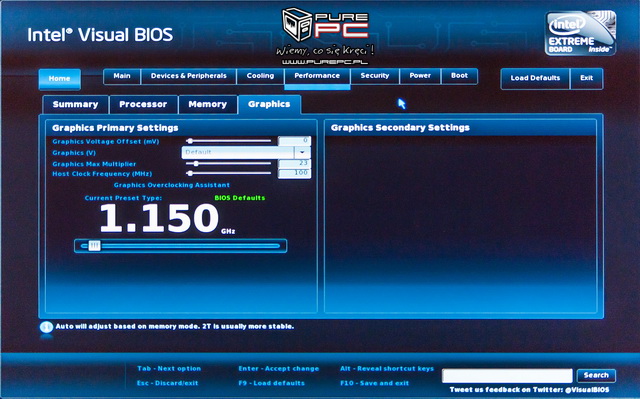Image resolution: width=640 pixels, height=399 pixels.
Task: Click the Home button
Action: [x=60, y=79]
